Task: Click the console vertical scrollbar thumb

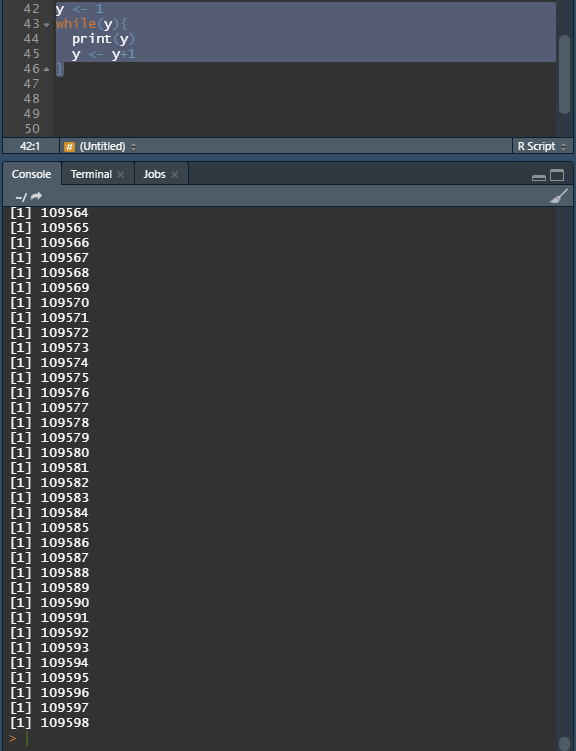Action: (564, 744)
